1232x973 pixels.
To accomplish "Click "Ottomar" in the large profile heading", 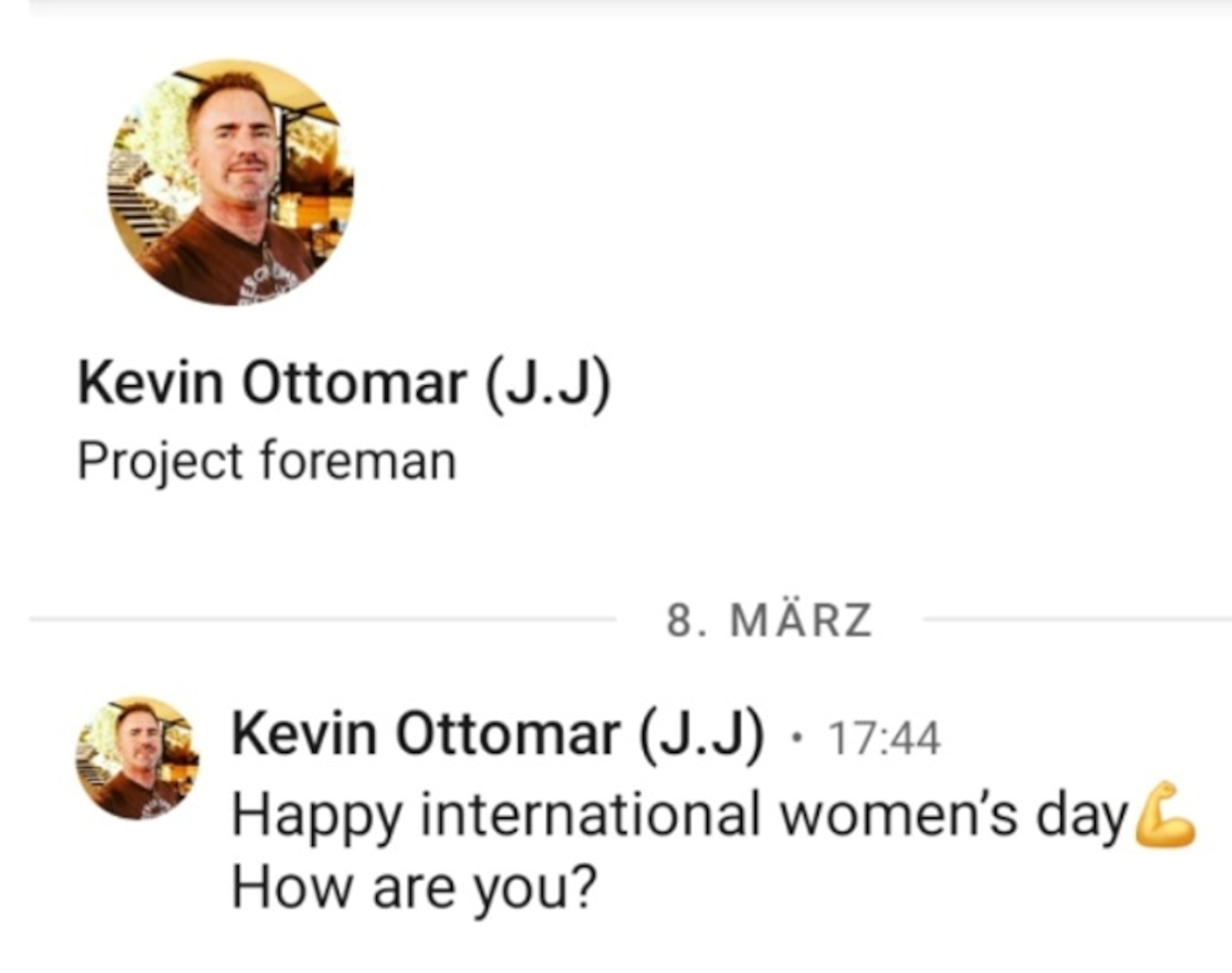I will pyautogui.click(x=354, y=384).
